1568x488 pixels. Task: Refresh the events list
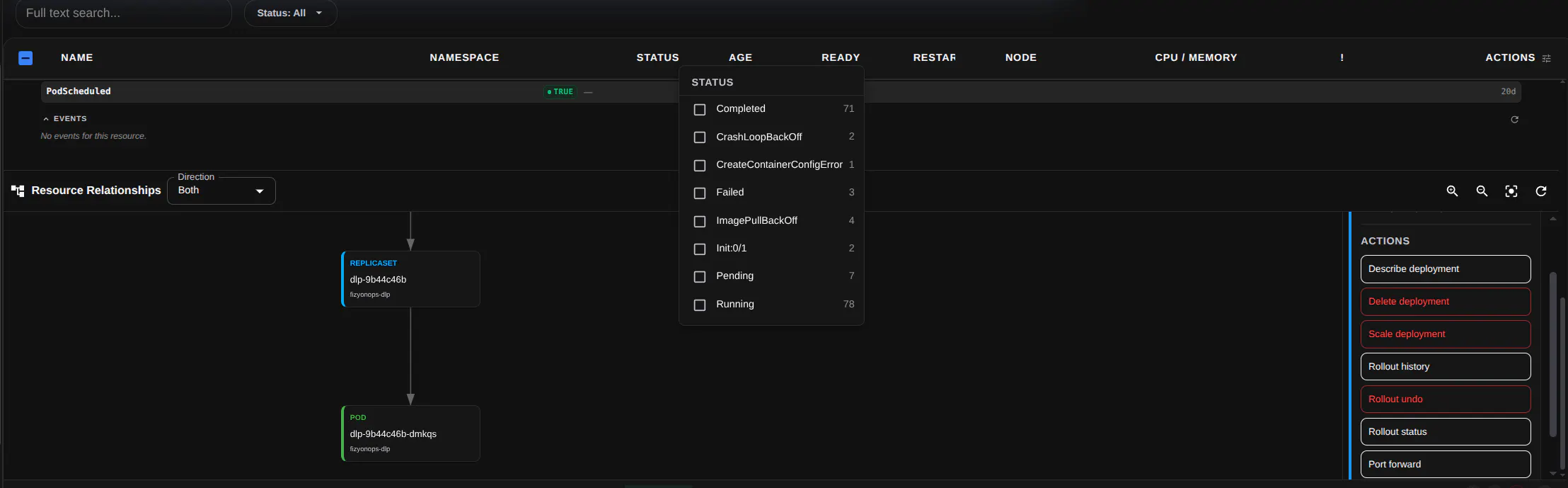(x=1514, y=120)
